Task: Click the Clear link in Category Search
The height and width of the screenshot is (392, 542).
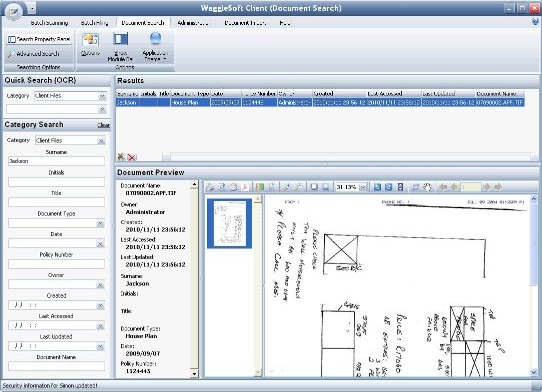Action: pyautogui.click(x=103, y=125)
